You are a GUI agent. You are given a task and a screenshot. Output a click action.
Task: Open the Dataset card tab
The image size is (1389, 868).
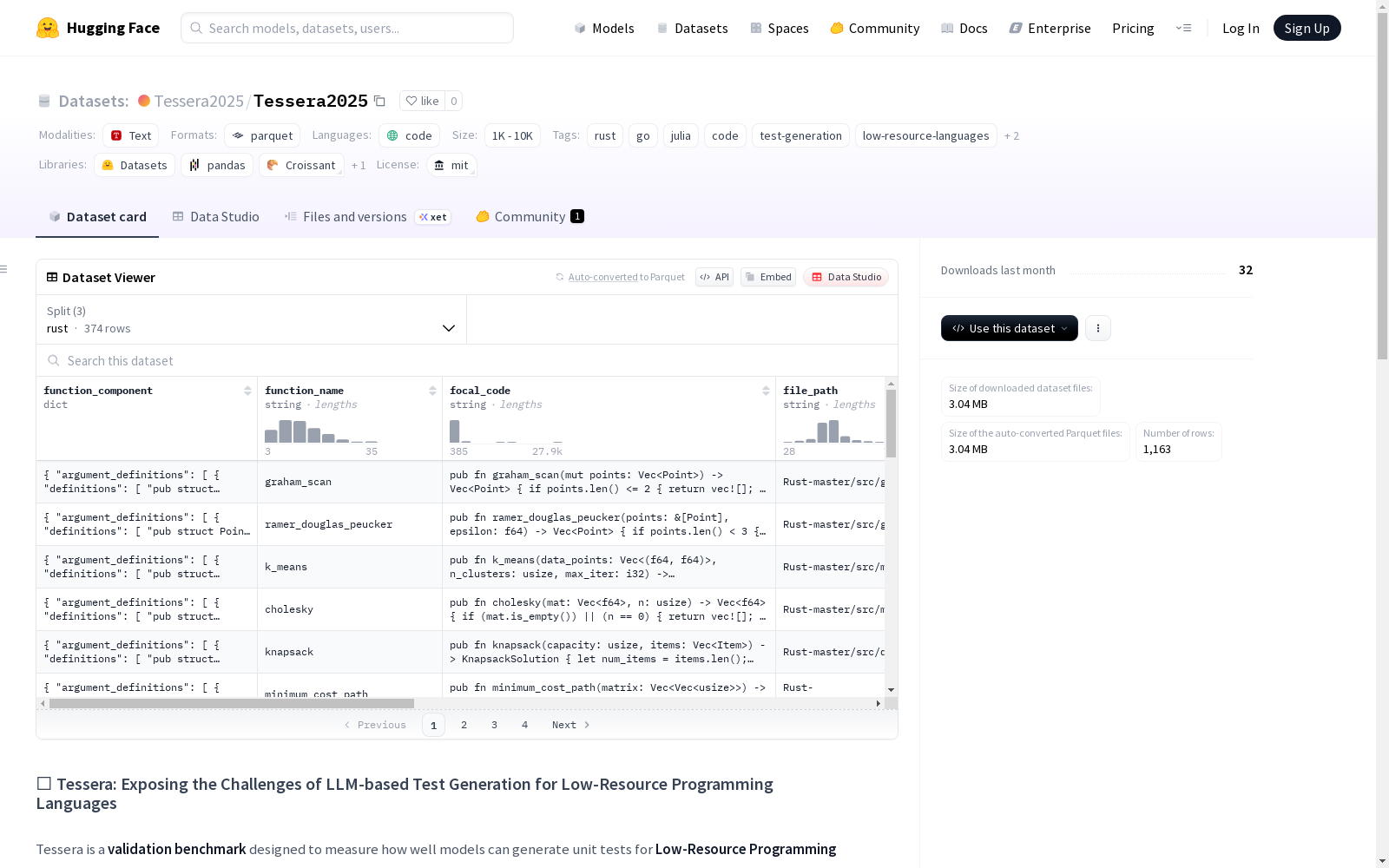(x=97, y=217)
